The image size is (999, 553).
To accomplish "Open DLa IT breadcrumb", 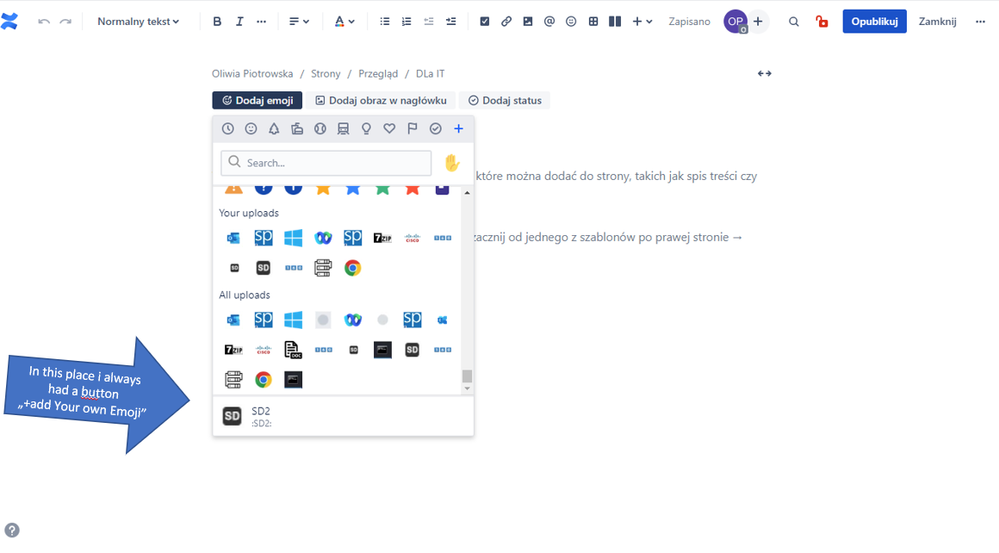I will 430,74.
